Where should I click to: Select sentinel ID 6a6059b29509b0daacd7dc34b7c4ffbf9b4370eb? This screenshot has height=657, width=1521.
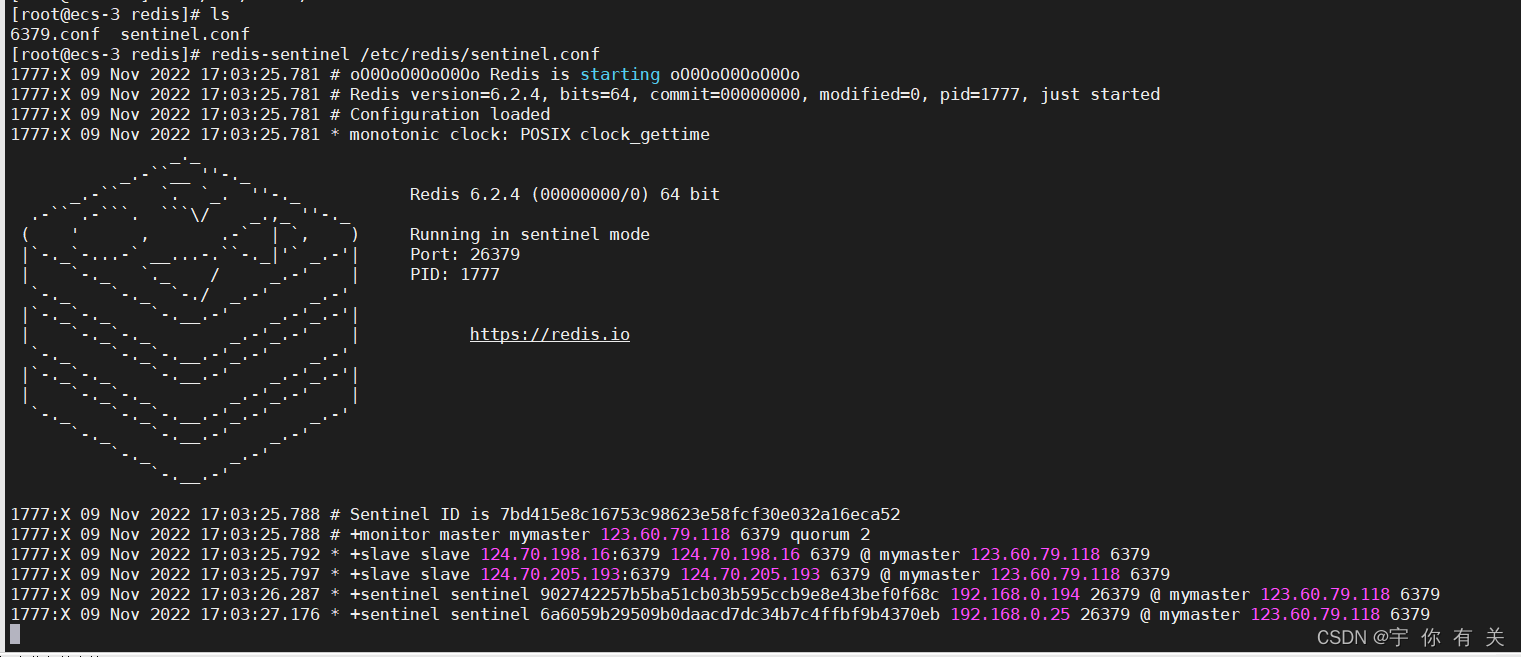[x=740, y=614]
